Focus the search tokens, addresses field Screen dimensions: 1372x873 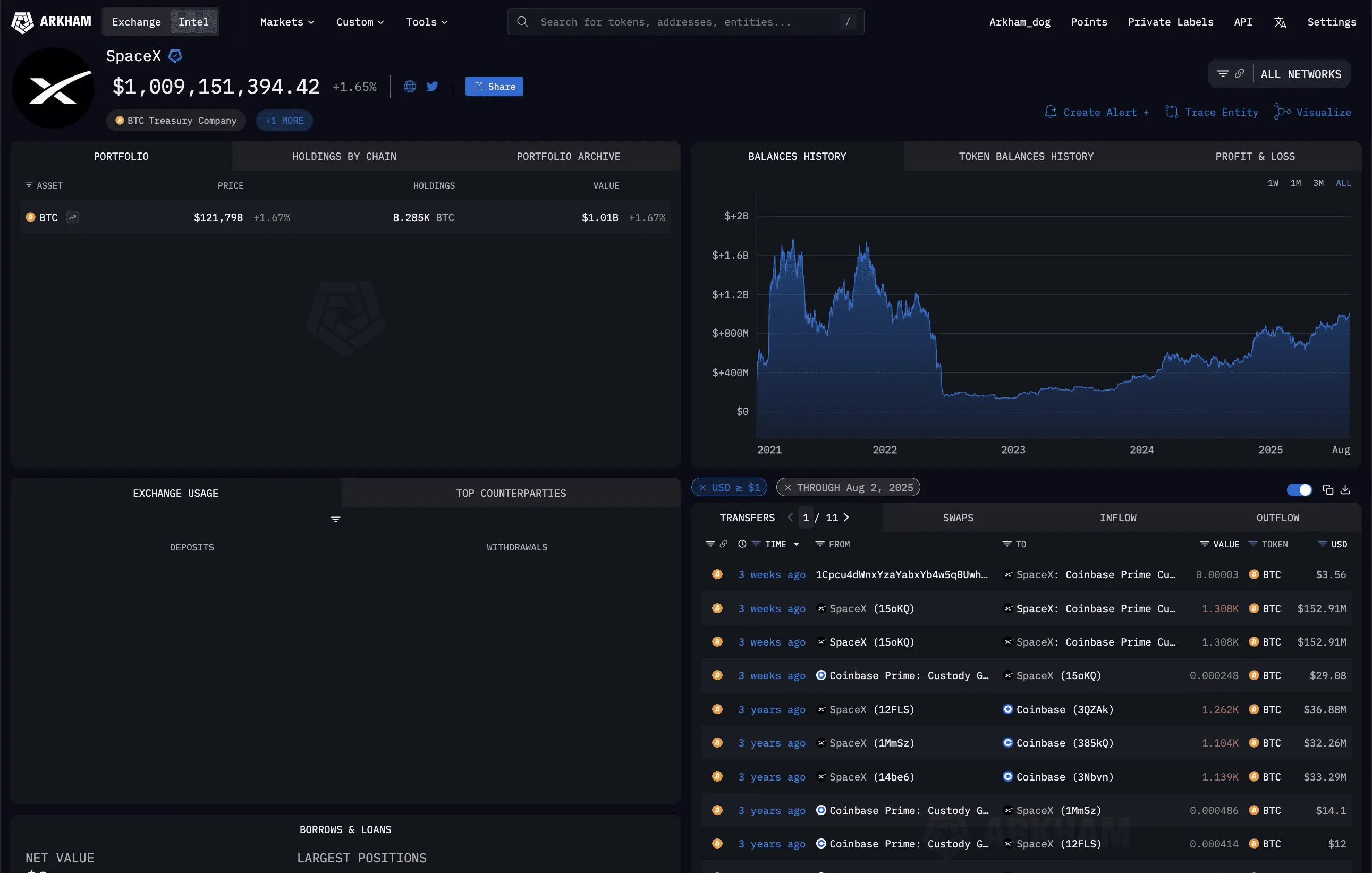[x=685, y=22]
